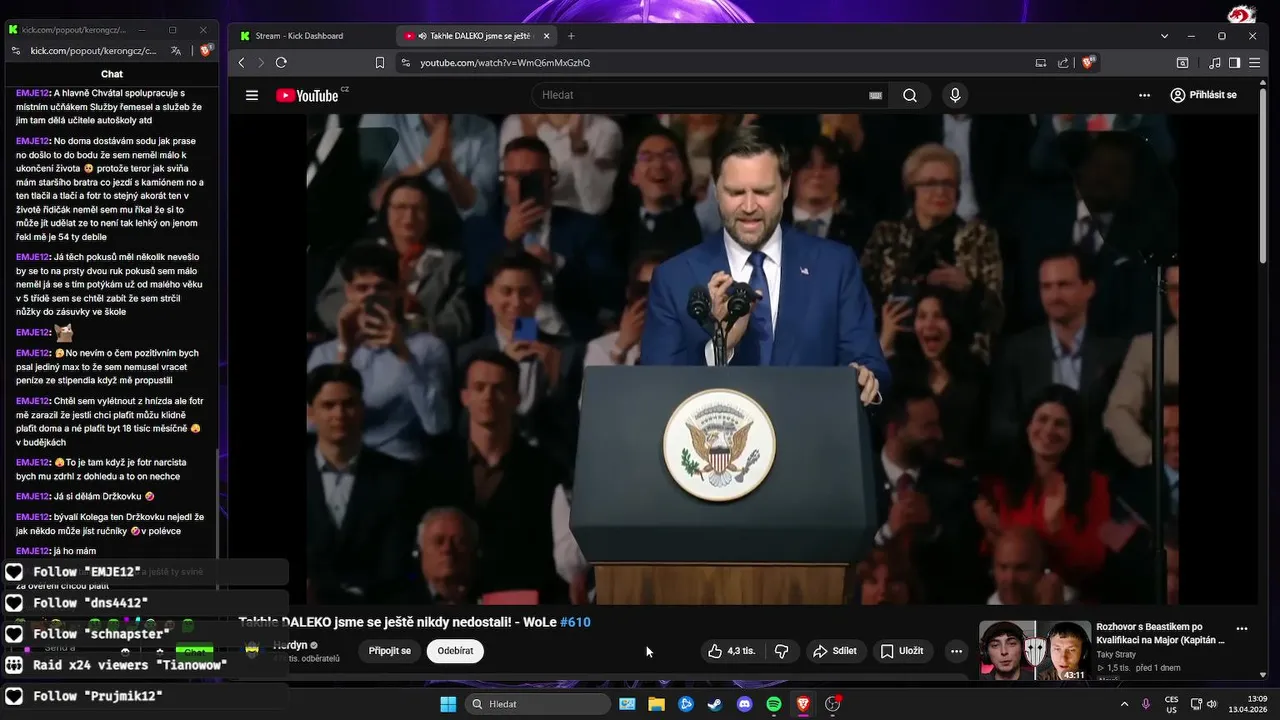Image resolution: width=1280 pixels, height=720 pixels.
Task: Save the video with Uložit
Action: [x=902, y=651]
